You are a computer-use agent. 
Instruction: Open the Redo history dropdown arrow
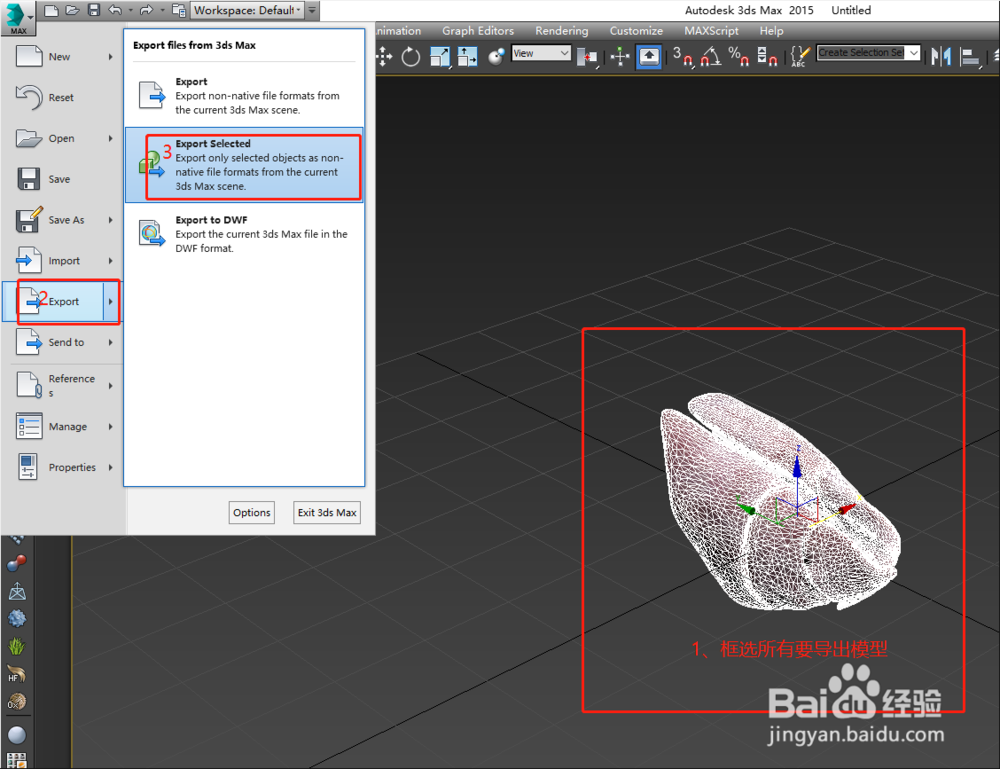click(x=162, y=10)
